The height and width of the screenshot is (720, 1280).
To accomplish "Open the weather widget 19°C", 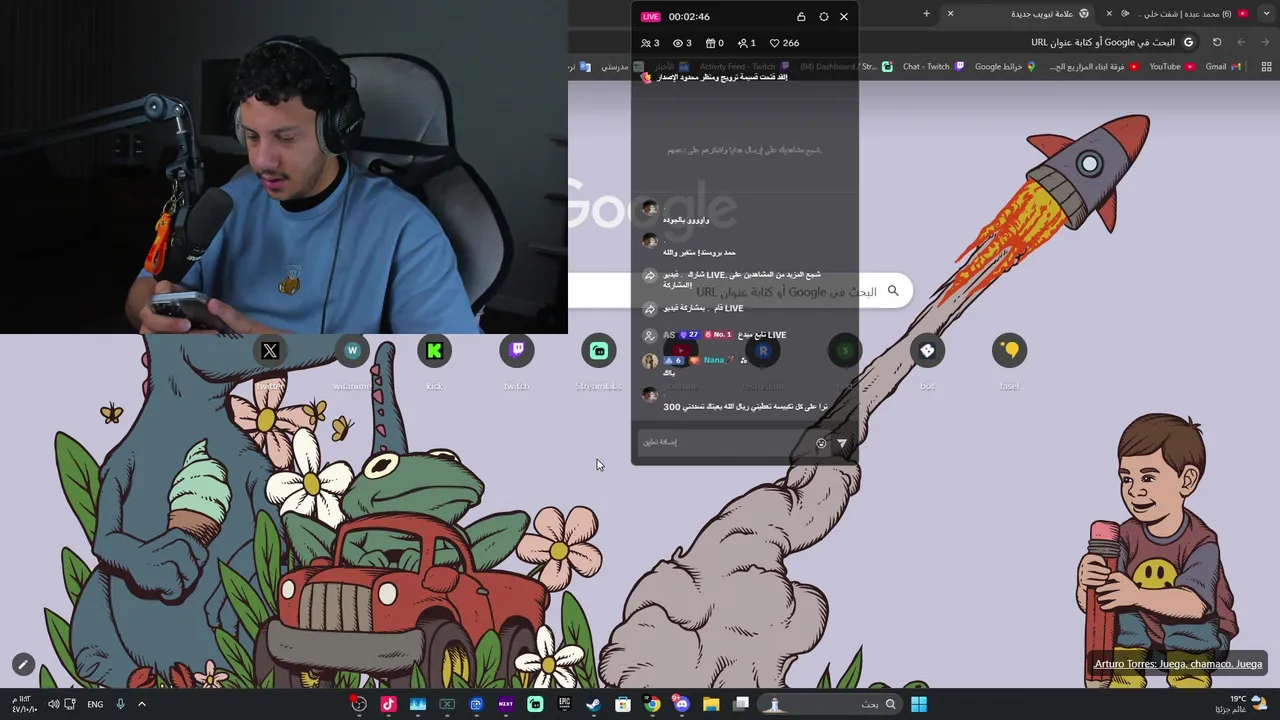I will click(x=1240, y=704).
